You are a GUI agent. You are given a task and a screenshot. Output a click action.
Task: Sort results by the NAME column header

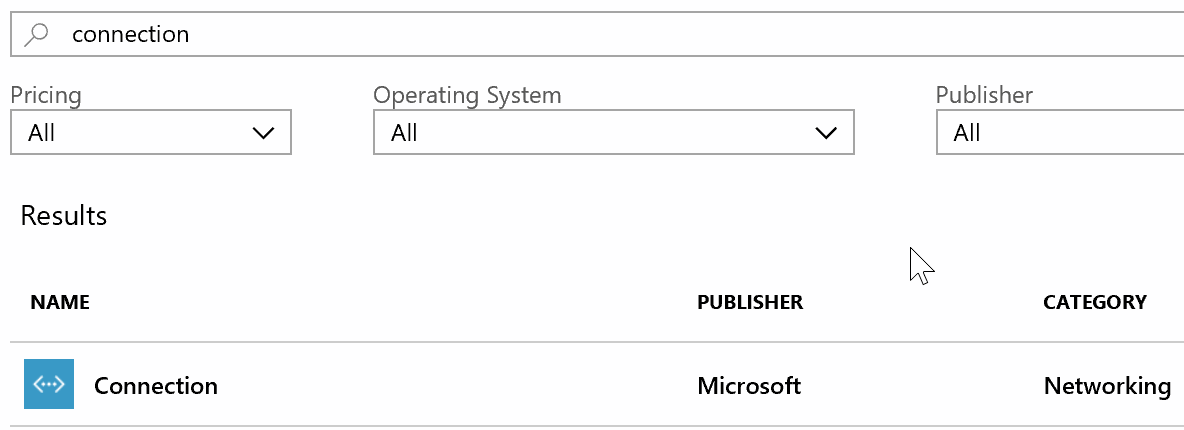click(x=60, y=302)
